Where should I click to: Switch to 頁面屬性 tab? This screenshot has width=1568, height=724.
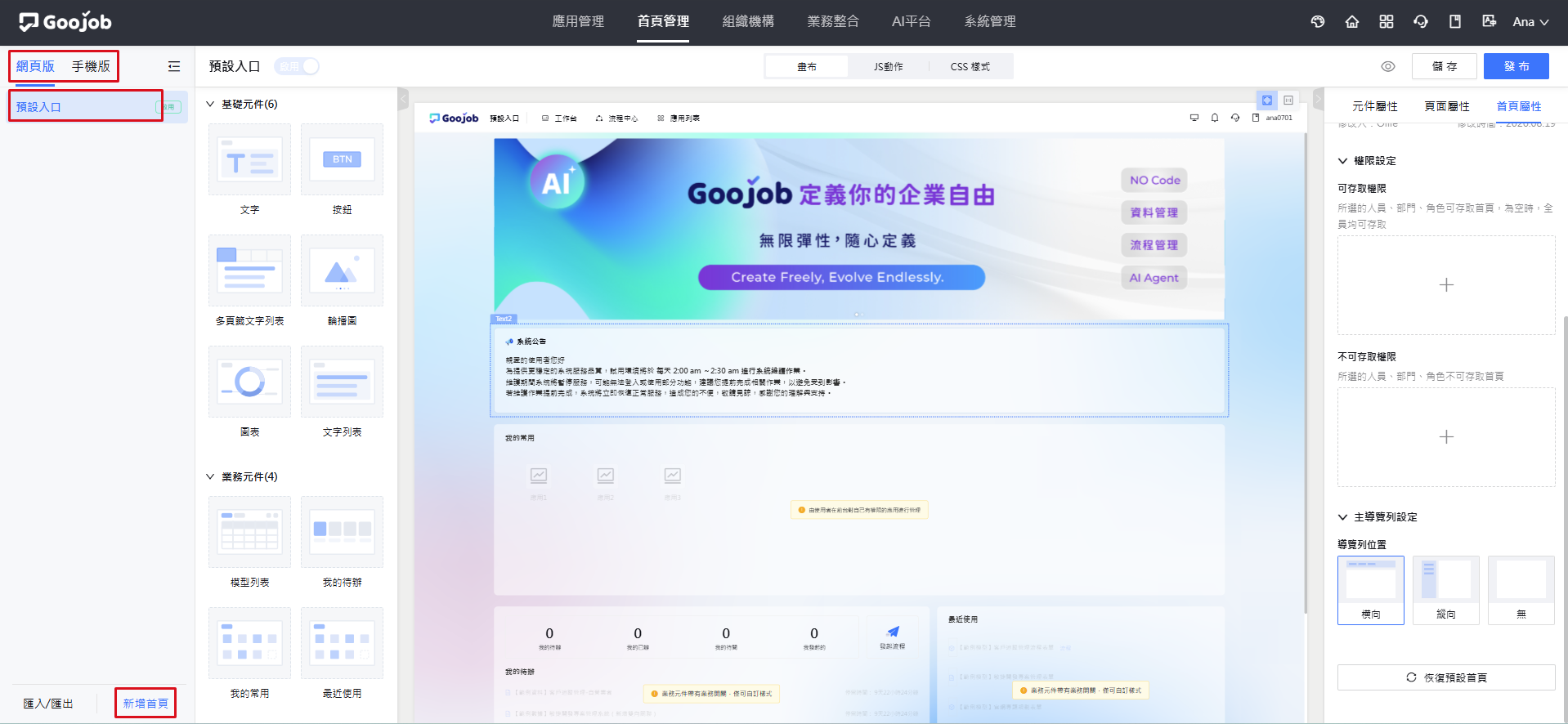click(x=1447, y=106)
